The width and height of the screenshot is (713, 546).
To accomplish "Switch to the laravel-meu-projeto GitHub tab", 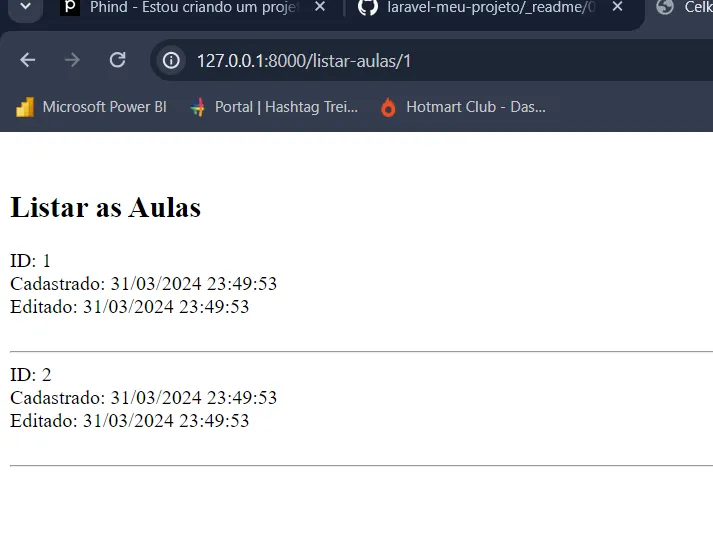I will [490, 8].
